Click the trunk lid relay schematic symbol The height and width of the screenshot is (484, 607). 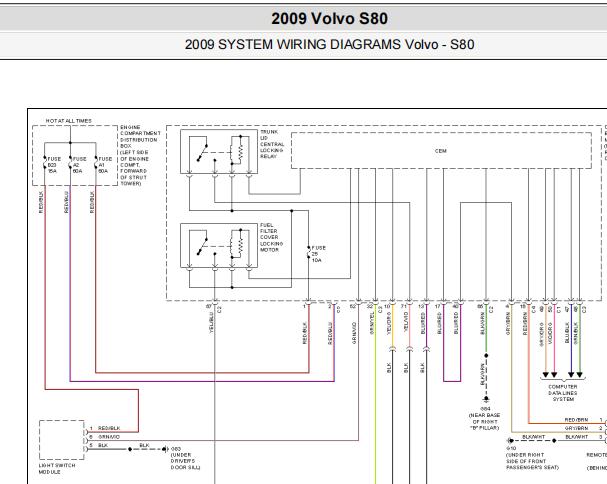[x=219, y=152]
